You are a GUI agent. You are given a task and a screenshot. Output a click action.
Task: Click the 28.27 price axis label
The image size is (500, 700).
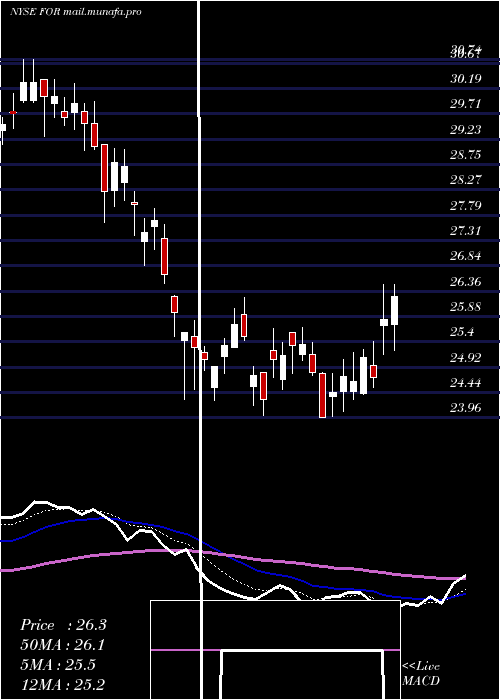[466, 180]
